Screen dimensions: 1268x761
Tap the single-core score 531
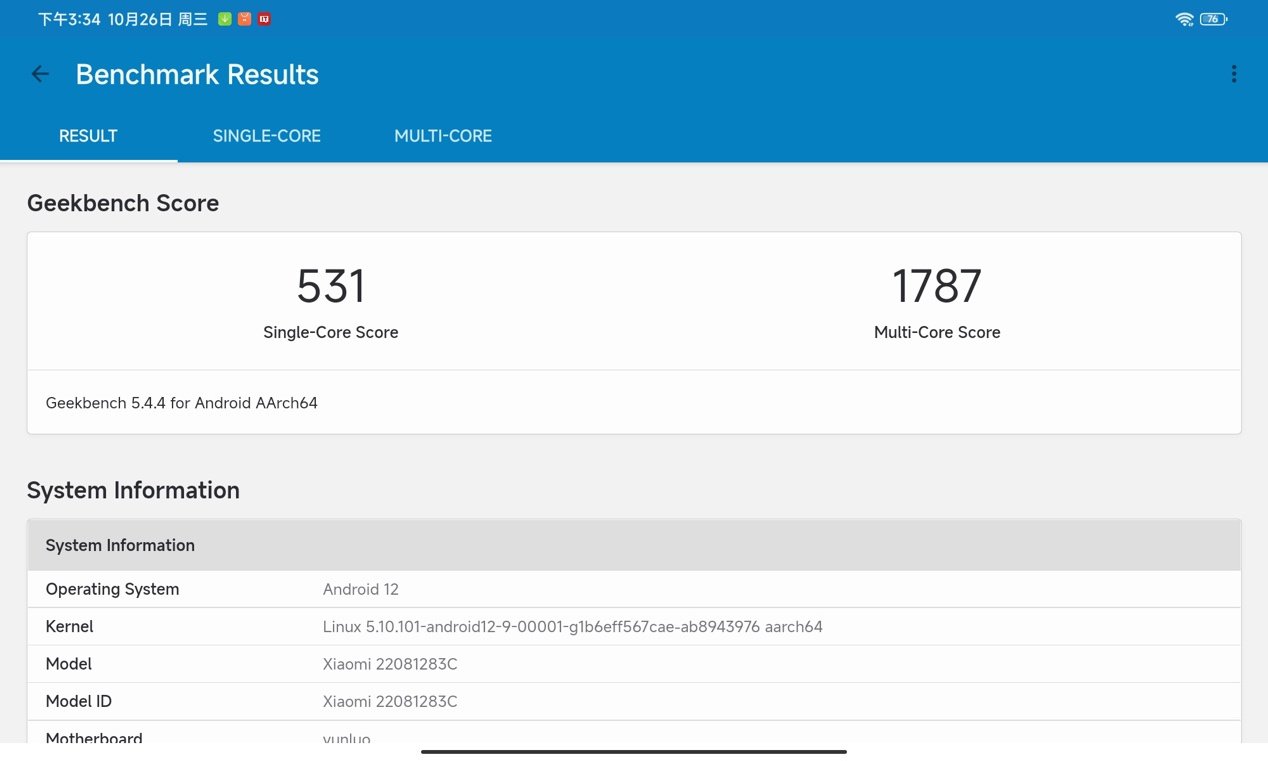pos(331,287)
